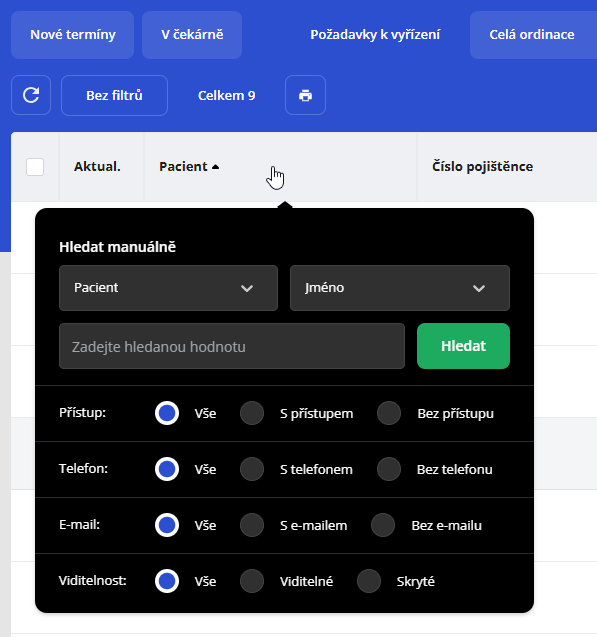Open the Celá ordinace tab
This screenshot has width=597, height=637.
click(x=532, y=35)
